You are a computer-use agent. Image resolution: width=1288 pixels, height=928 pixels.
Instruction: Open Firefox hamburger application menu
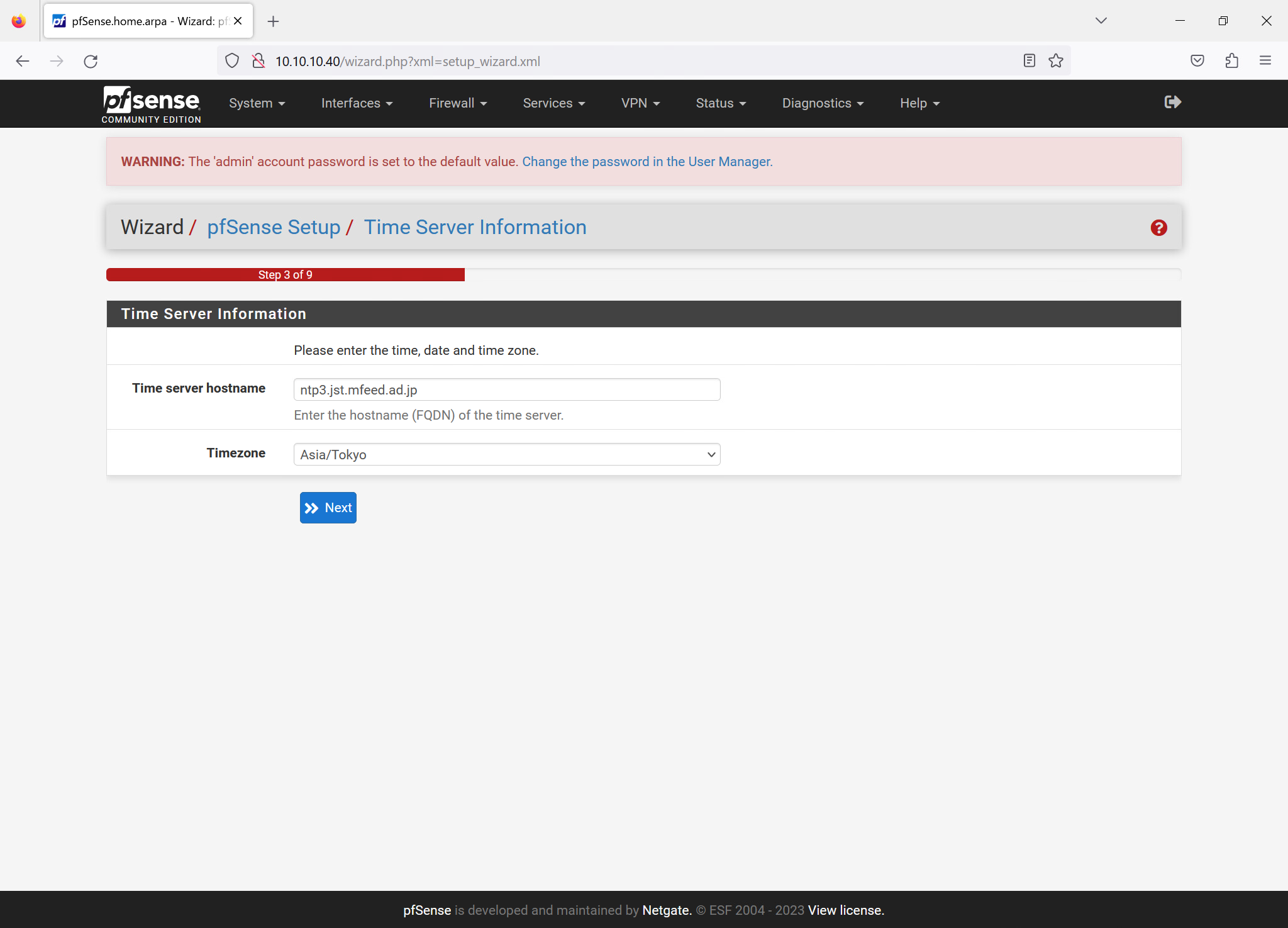pyautogui.click(x=1265, y=61)
